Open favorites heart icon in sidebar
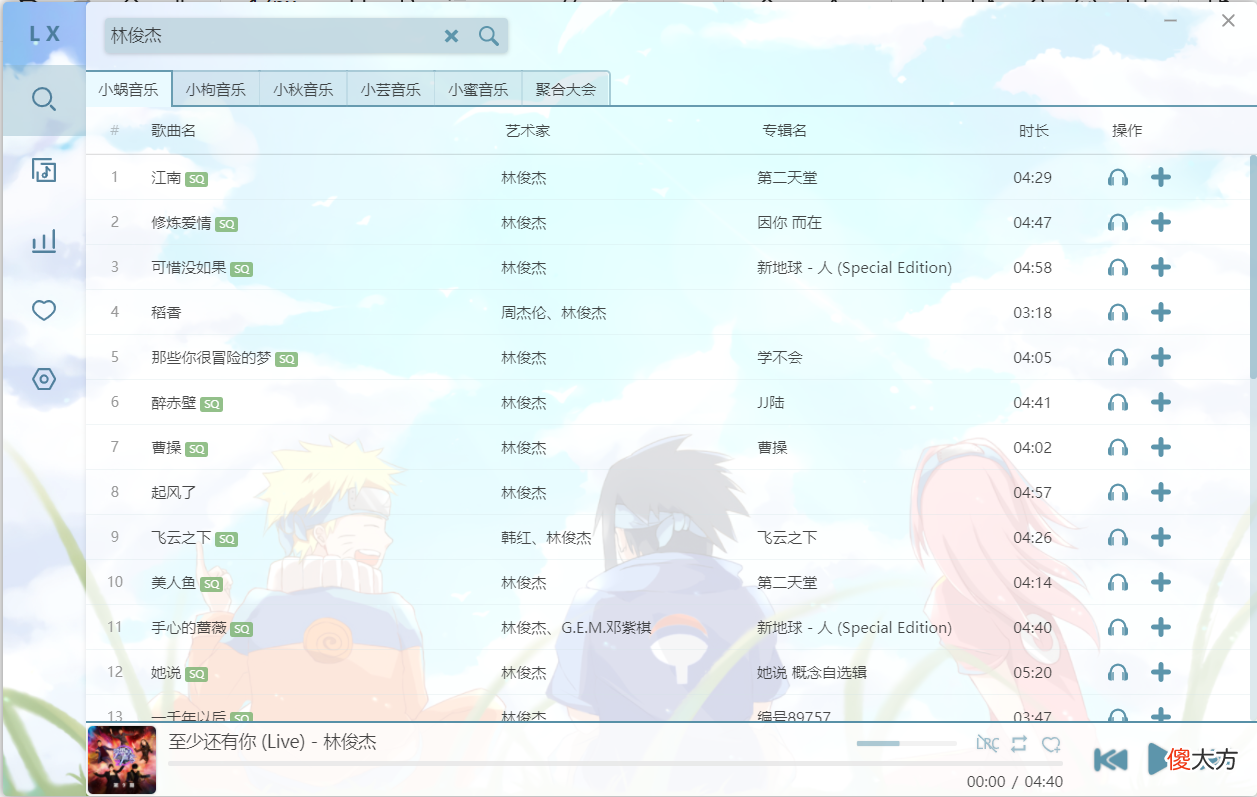This screenshot has height=797, width=1257. point(43,311)
